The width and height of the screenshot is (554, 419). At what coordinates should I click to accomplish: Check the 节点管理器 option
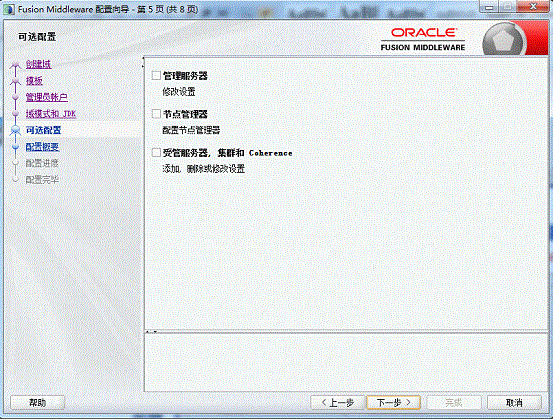pos(156,114)
